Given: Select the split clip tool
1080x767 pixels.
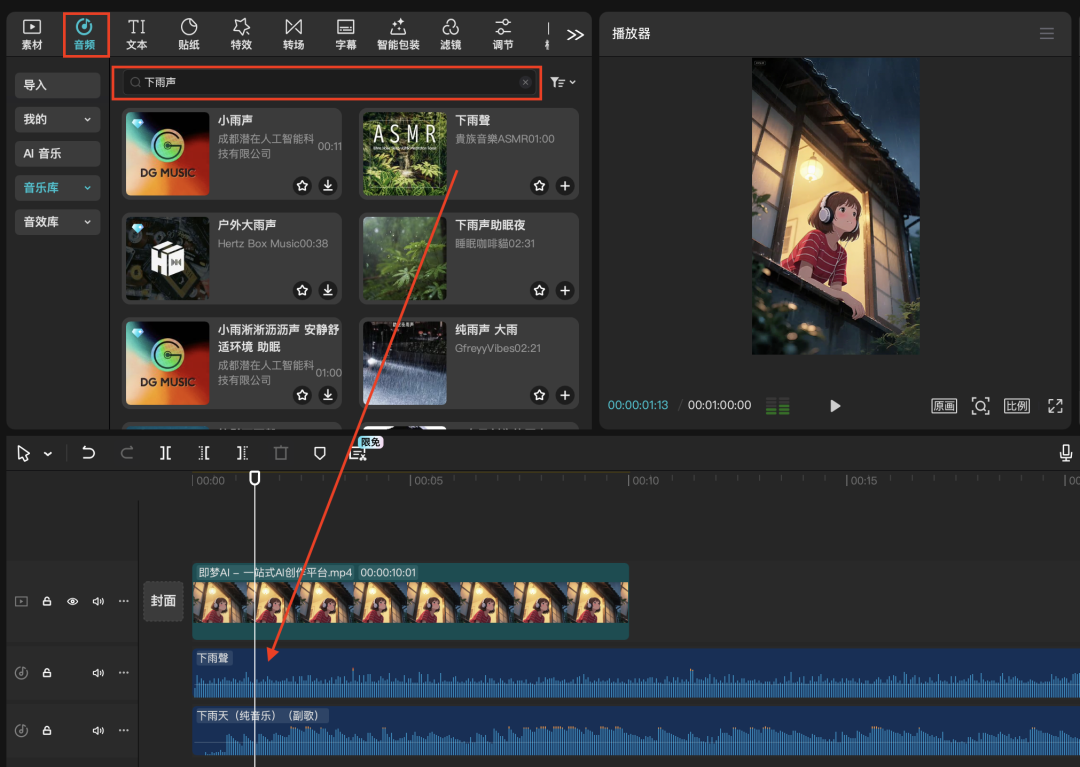Looking at the screenshot, I should (165, 453).
